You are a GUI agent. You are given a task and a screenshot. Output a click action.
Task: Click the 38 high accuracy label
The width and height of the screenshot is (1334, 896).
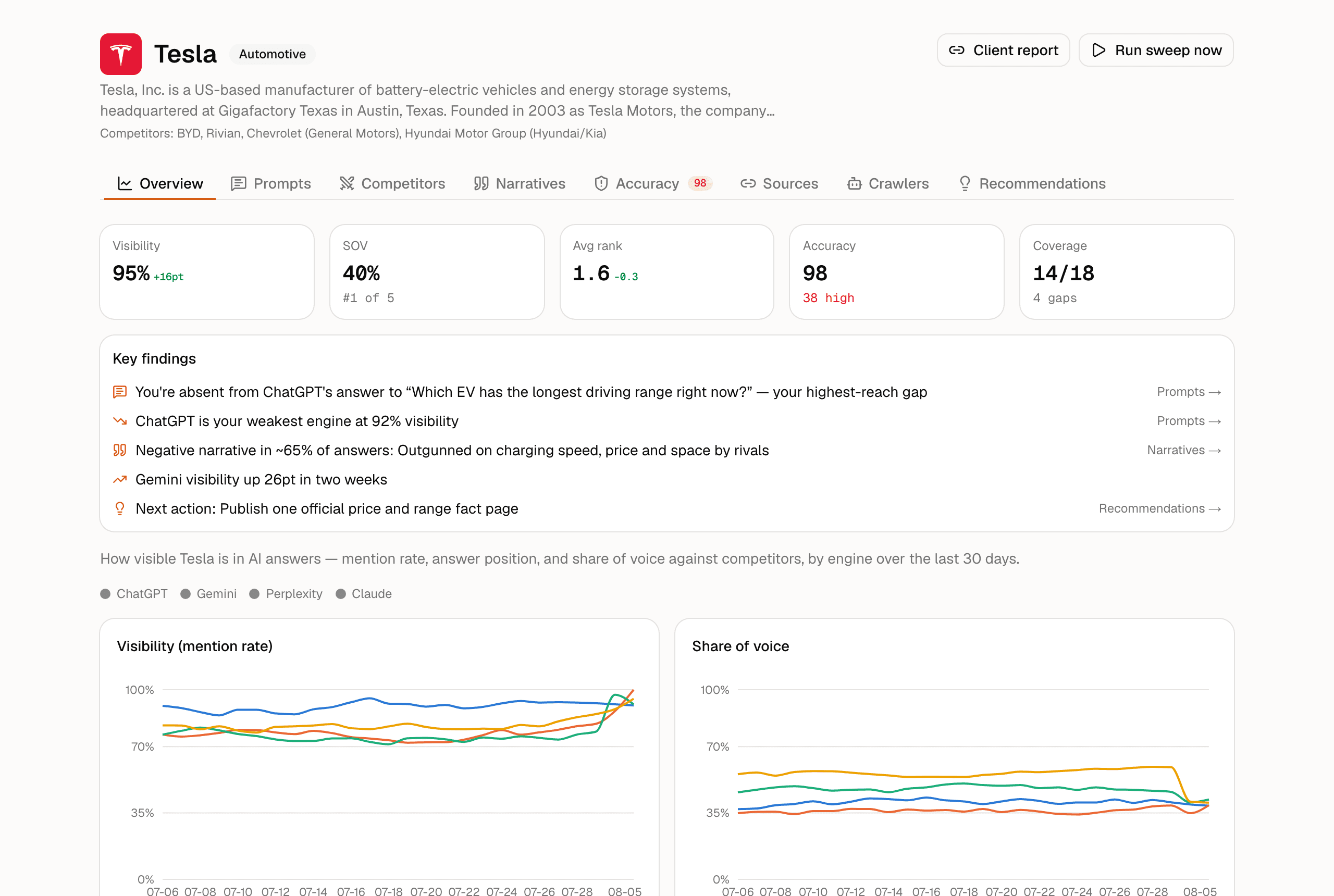pos(828,298)
